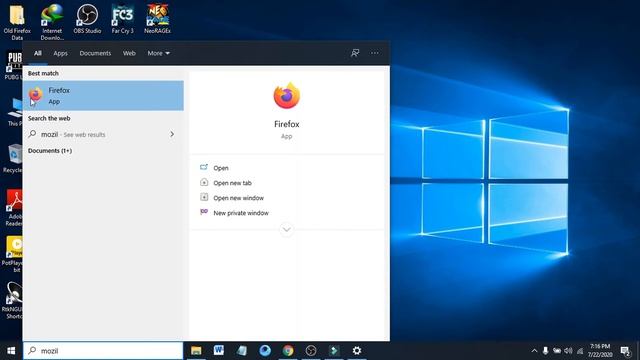Viewport: 640px width, 360px height.
Task: Click the blue globe browser taskbar icon
Action: click(265, 351)
